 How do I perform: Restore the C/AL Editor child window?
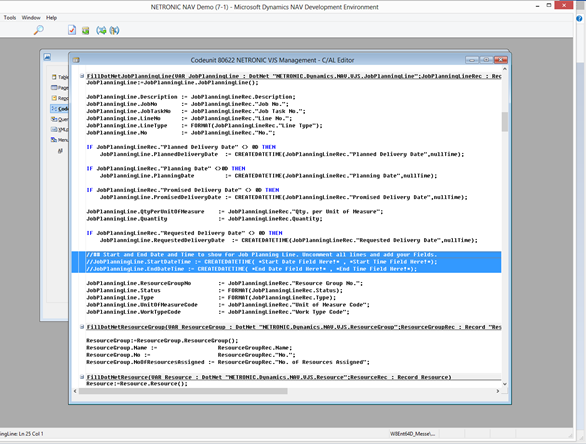click(x=486, y=60)
